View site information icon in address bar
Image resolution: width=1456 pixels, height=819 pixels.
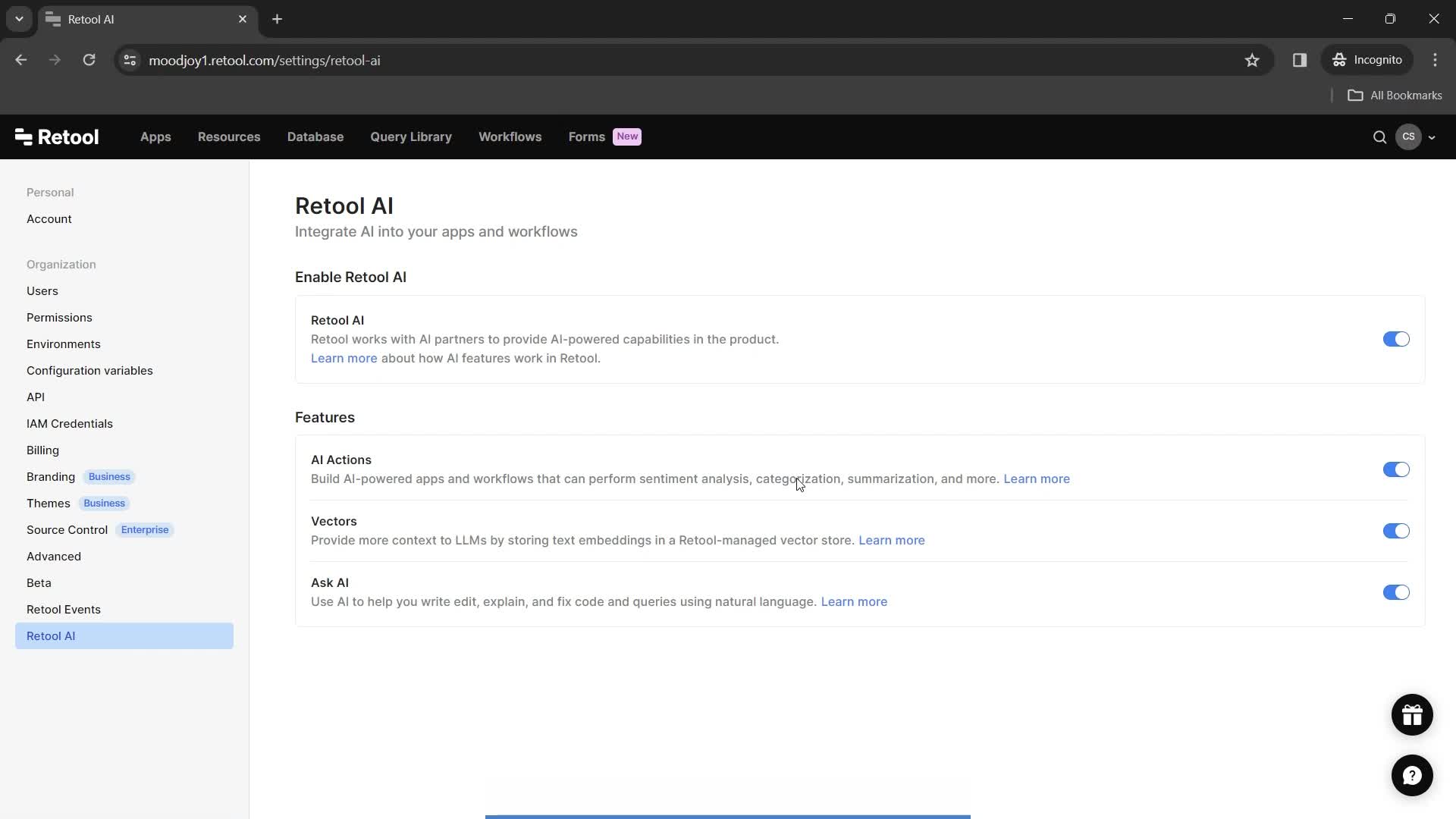coord(130,61)
